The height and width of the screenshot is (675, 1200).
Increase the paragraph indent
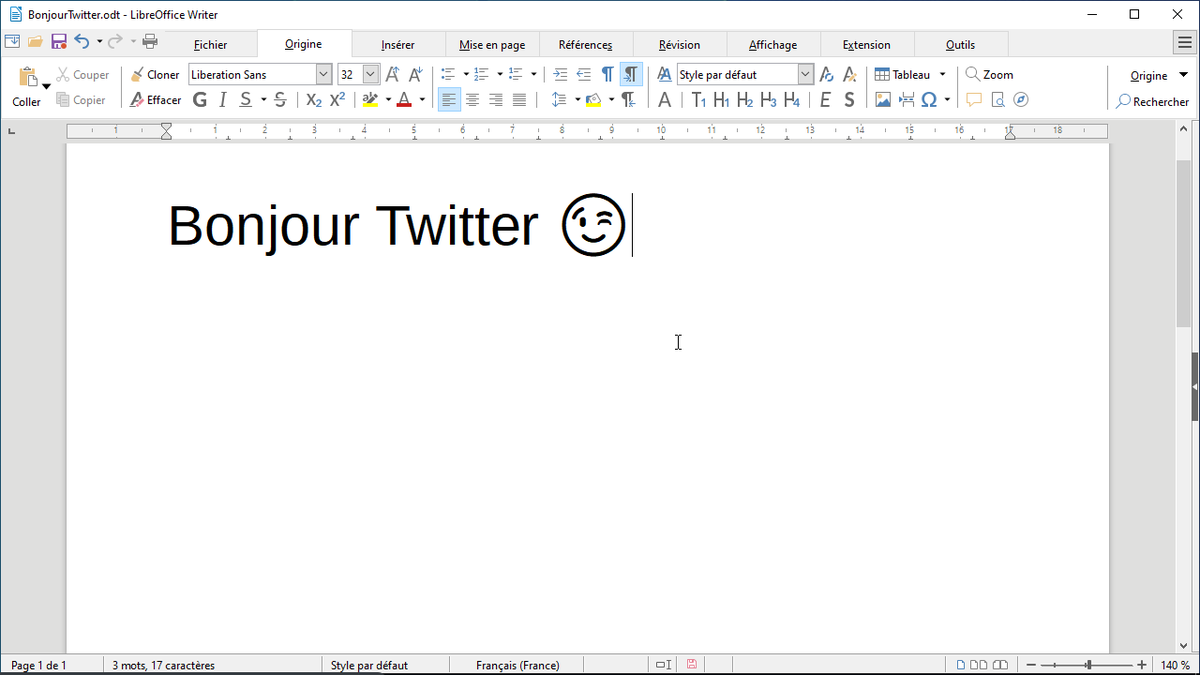[x=560, y=75]
